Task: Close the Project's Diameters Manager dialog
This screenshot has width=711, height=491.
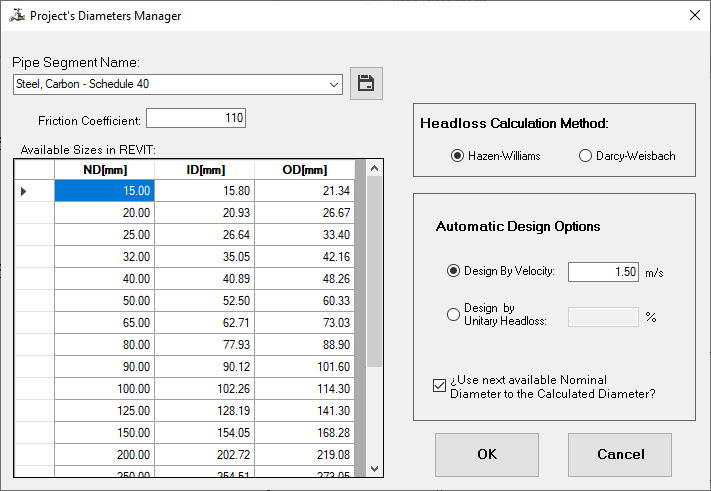Action: click(694, 15)
